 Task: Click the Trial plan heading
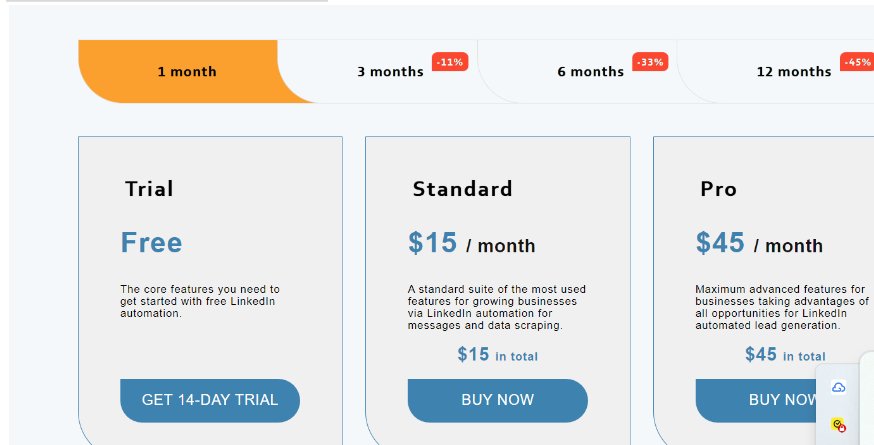149,189
